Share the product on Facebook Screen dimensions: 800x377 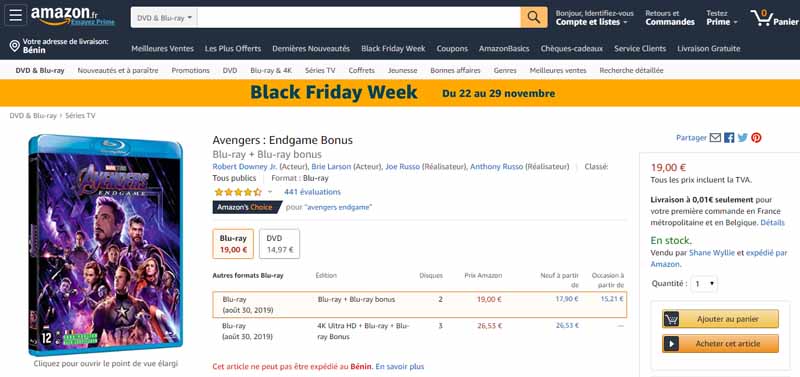pyautogui.click(x=729, y=138)
